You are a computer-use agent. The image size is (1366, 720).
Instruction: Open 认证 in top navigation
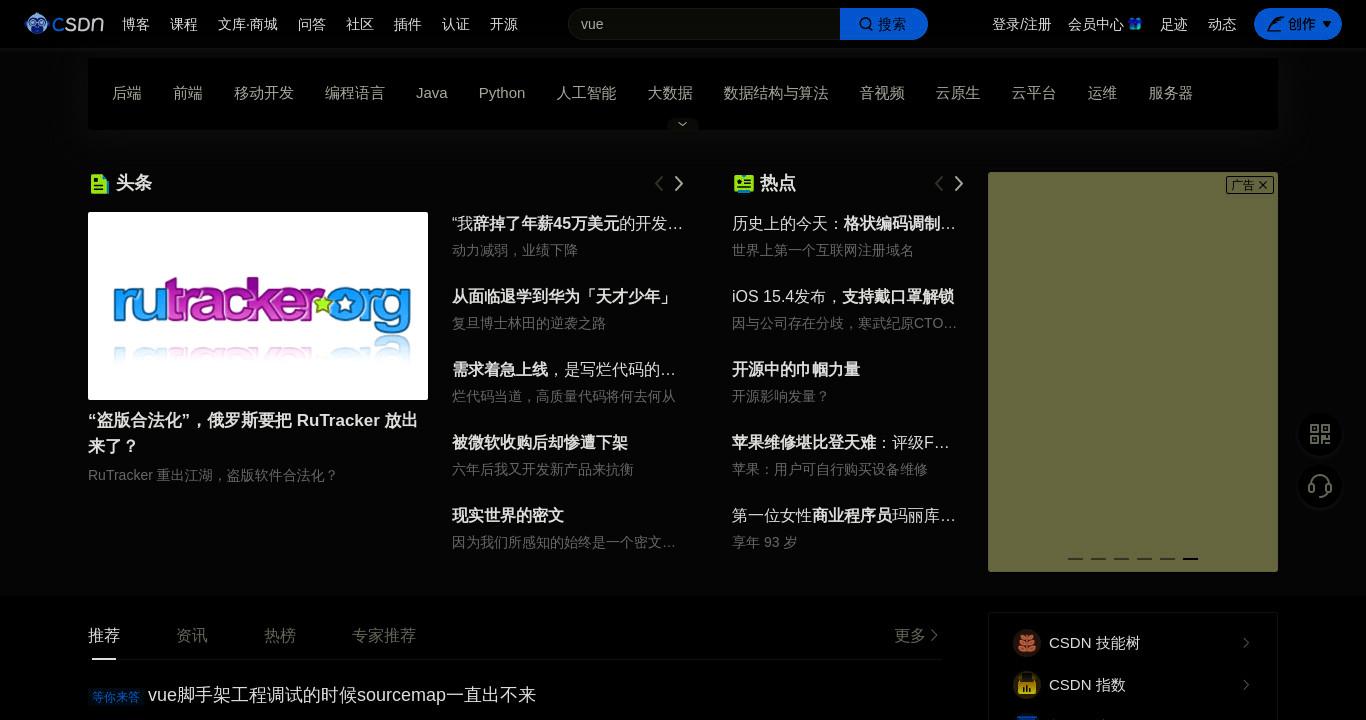pos(456,24)
